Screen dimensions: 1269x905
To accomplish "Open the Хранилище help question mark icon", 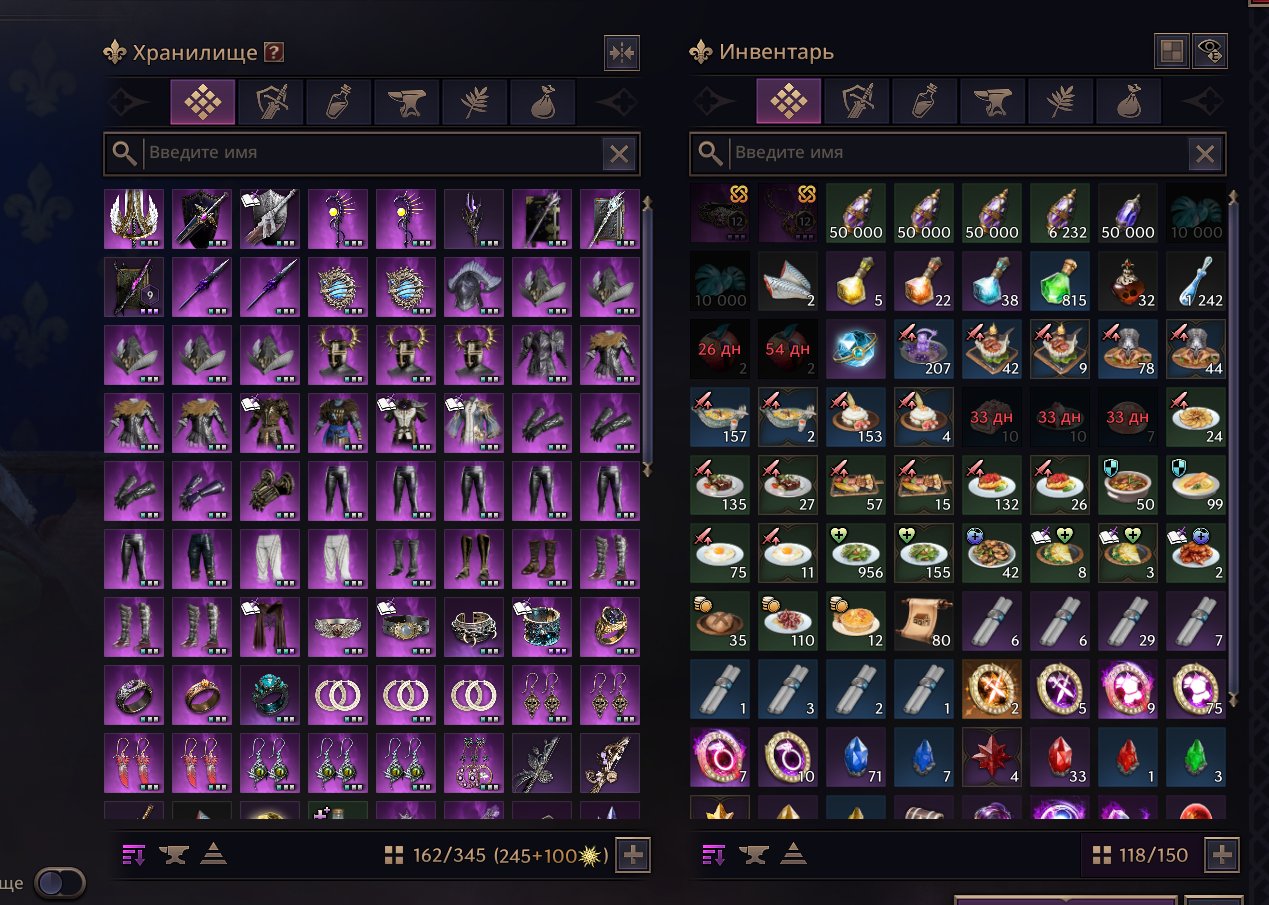I will (273, 52).
